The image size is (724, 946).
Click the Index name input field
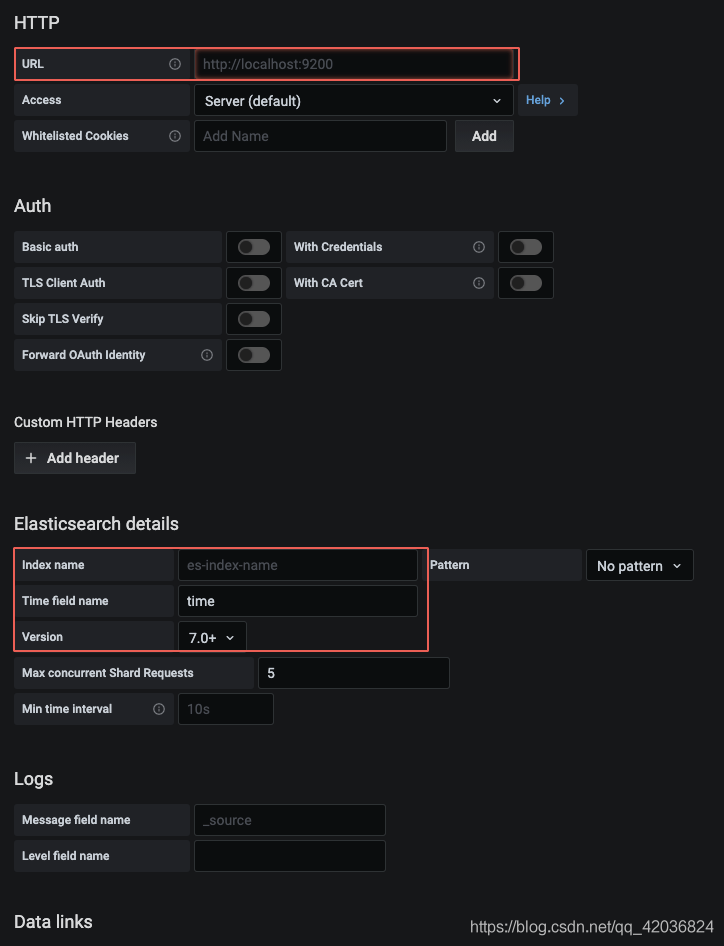pos(298,565)
